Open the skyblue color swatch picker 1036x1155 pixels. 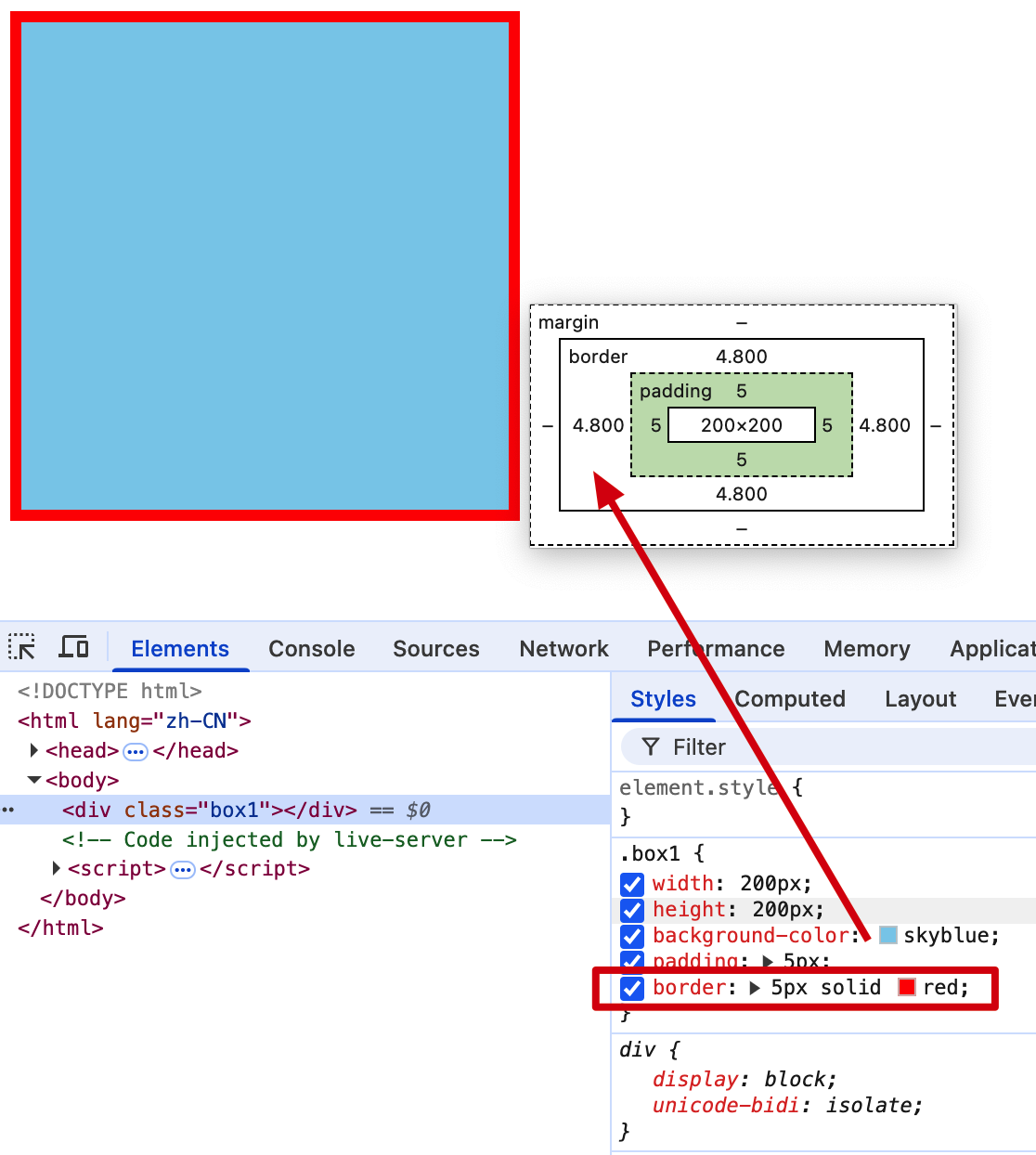[x=888, y=935]
